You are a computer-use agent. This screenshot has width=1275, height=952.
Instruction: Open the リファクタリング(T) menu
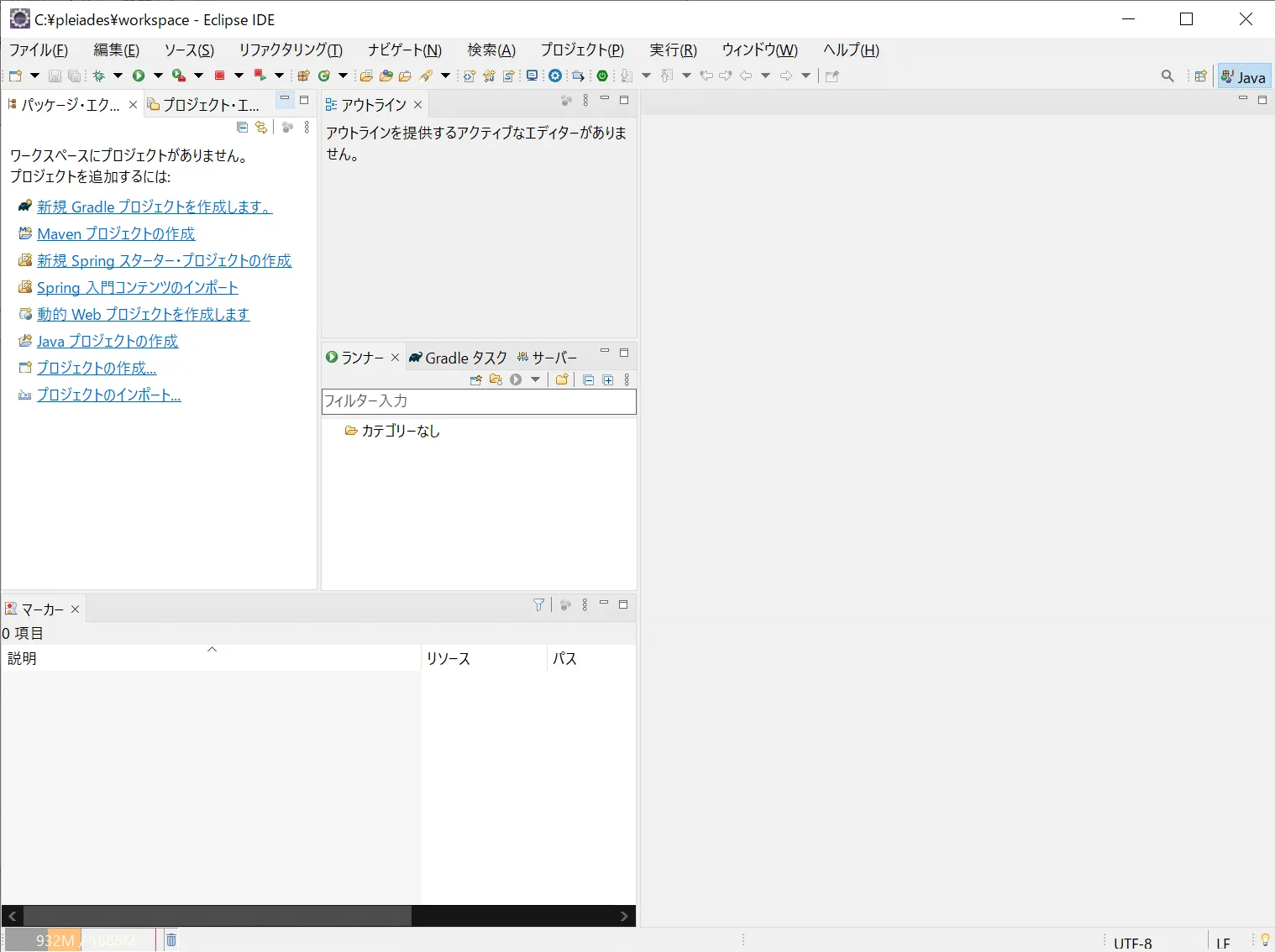(x=291, y=50)
